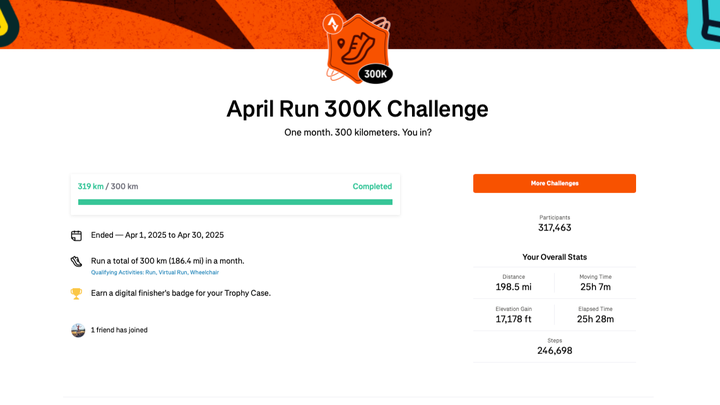Click the Your Overall Stats heading
The height and width of the screenshot is (405, 720).
tap(554, 257)
